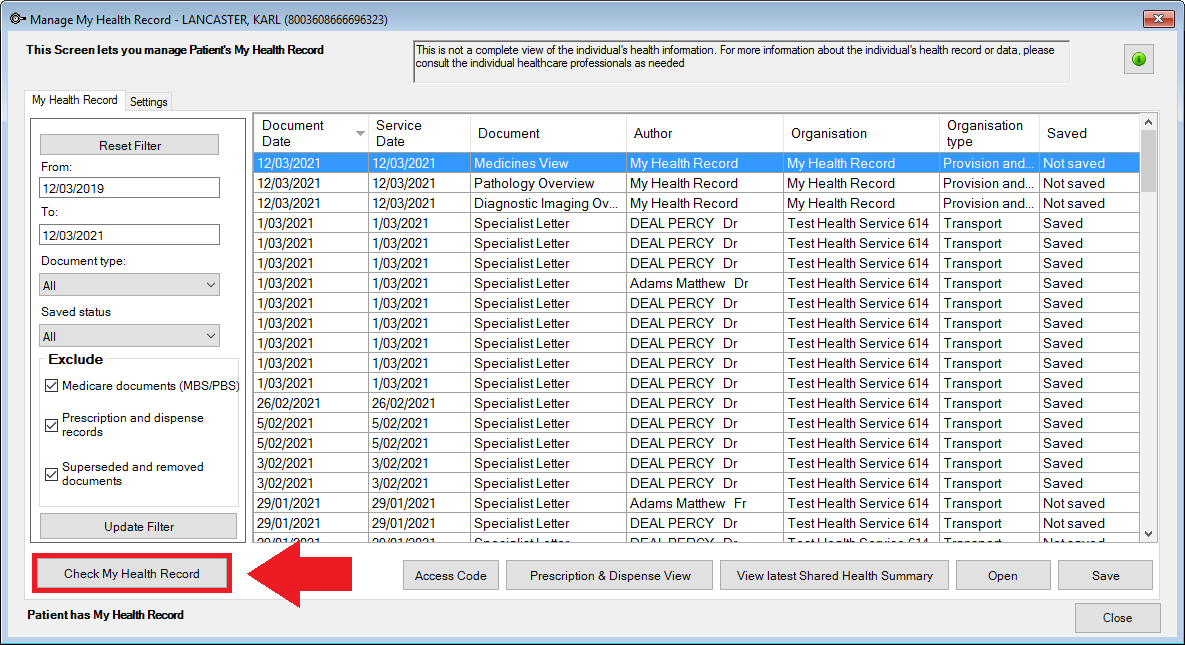Select the Pathology Overview document
The width and height of the screenshot is (1185, 645).
click(x=696, y=183)
